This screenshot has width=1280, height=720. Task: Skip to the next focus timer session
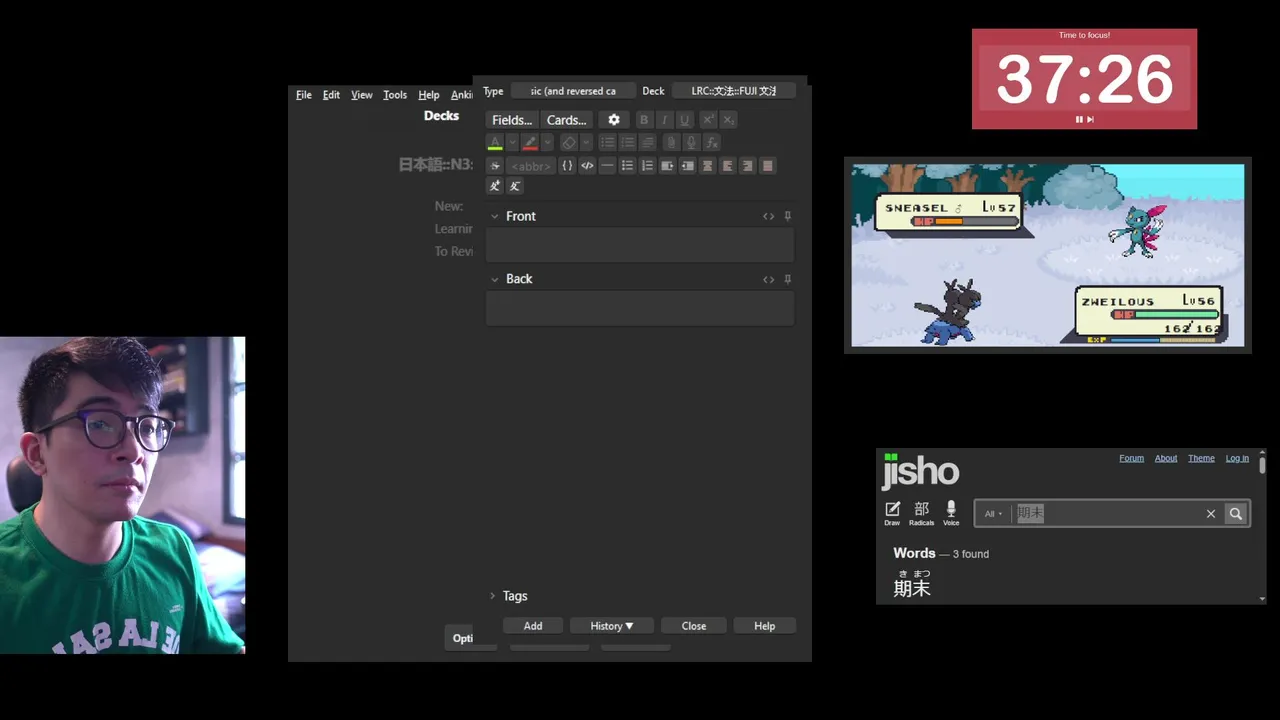click(x=1090, y=119)
